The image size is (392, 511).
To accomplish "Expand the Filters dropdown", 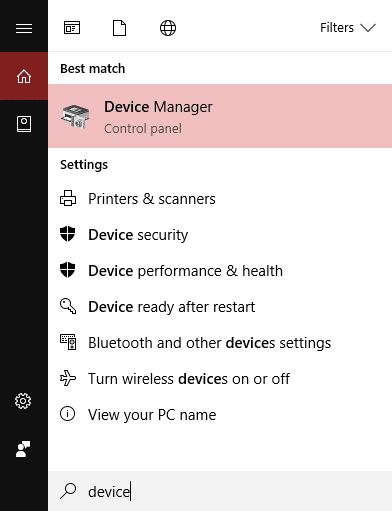I will pyautogui.click(x=348, y=28).
